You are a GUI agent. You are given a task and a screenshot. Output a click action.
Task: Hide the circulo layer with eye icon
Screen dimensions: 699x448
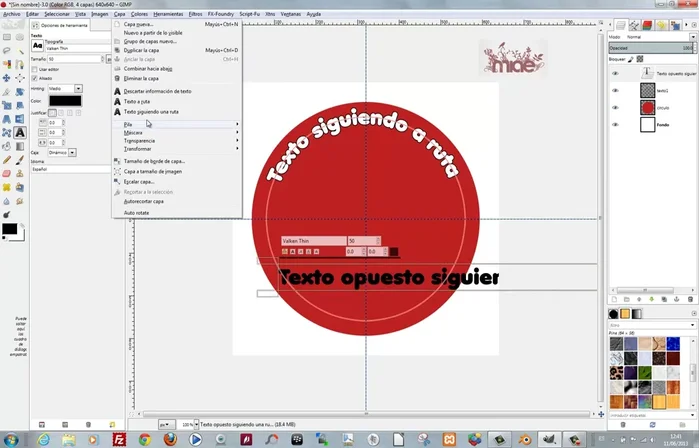615,107
